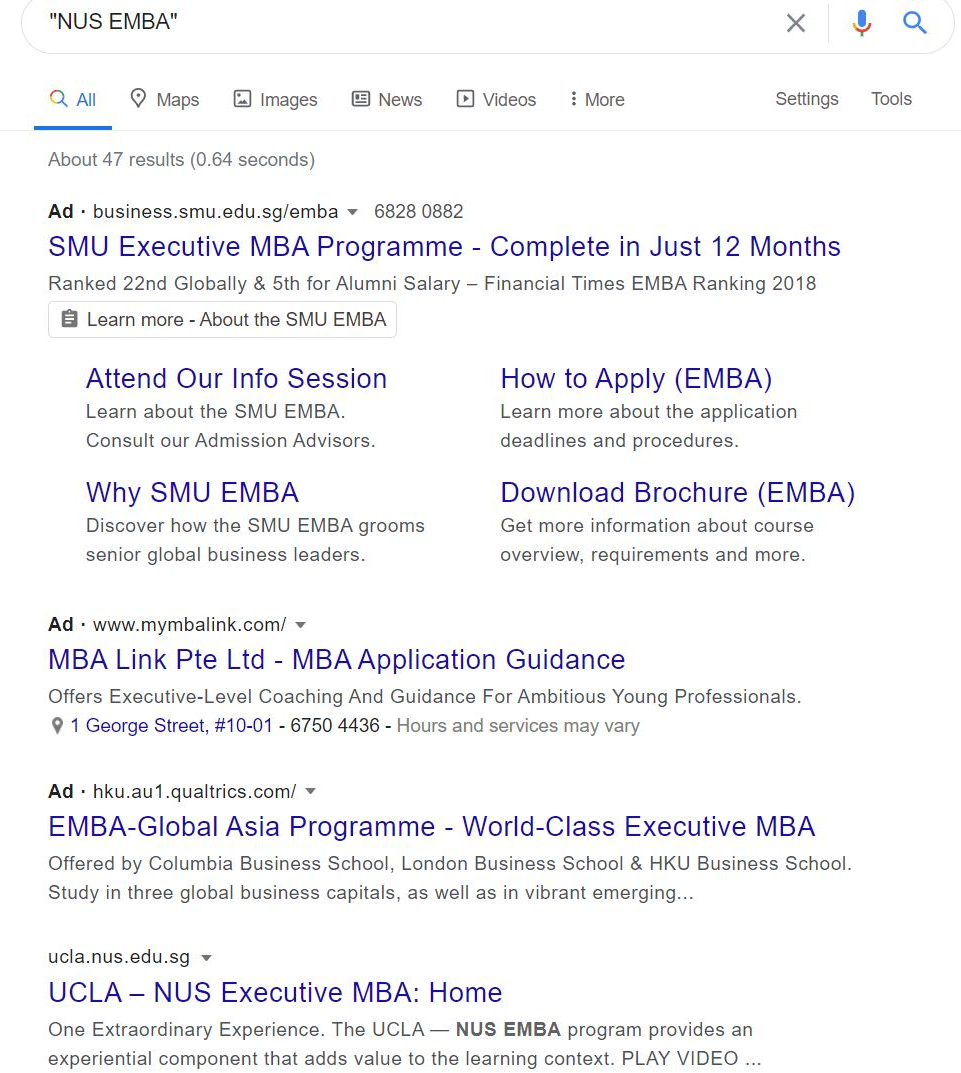This screenshot has width=961, height=1073.
Task: Expand dropdown arrow beside www.mymbalink.com
Action: tap(300, 625)
